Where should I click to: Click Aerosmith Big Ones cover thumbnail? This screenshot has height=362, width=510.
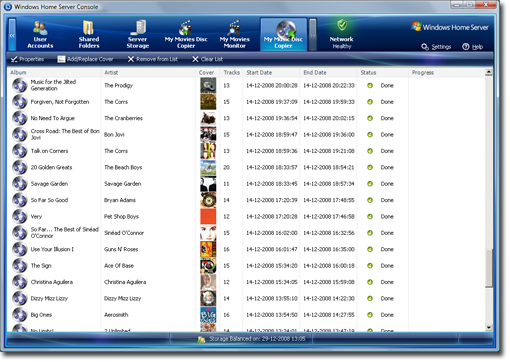coord(208,315)
